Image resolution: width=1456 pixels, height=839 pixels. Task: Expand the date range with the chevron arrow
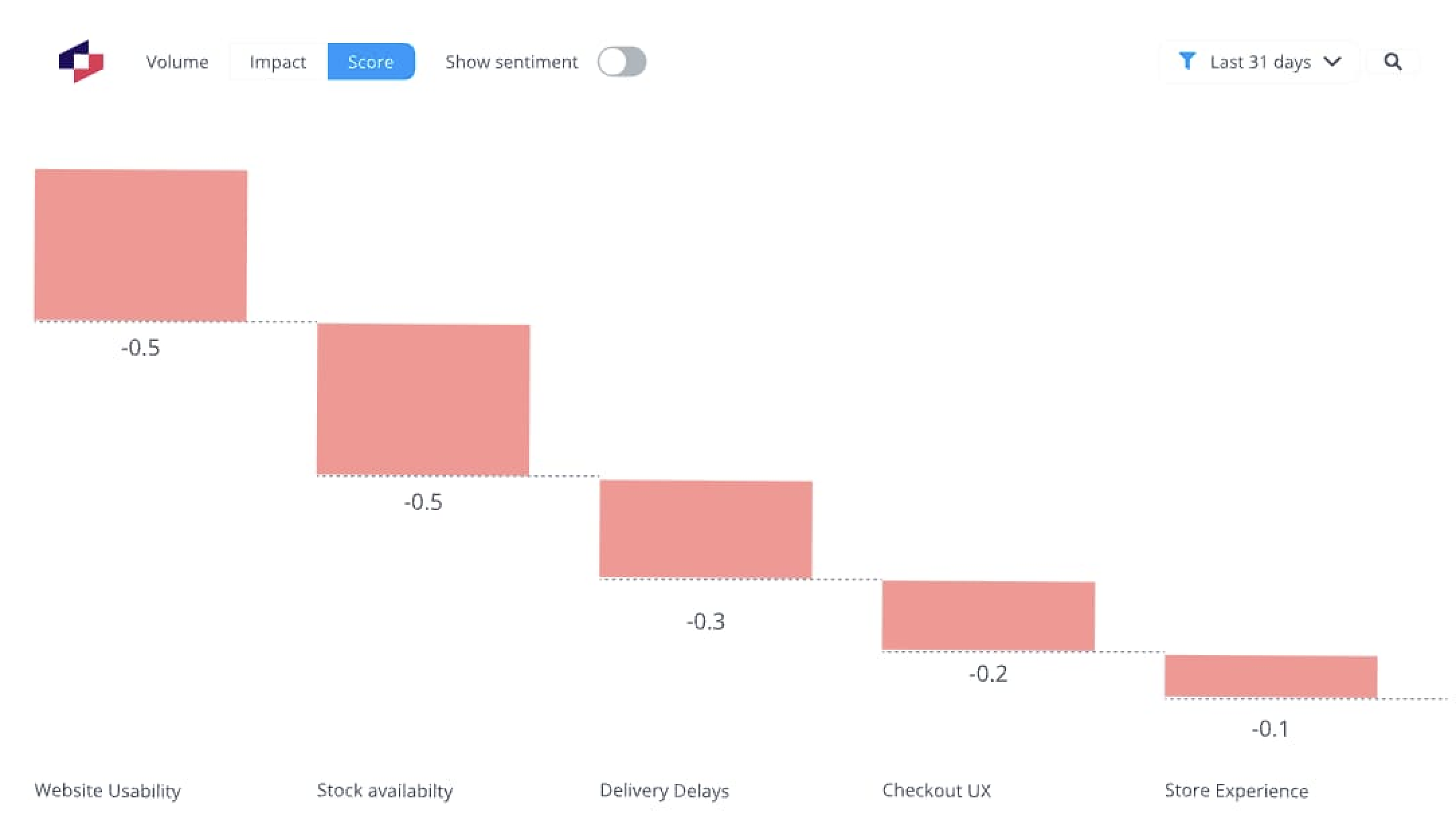coord(1334,62)
